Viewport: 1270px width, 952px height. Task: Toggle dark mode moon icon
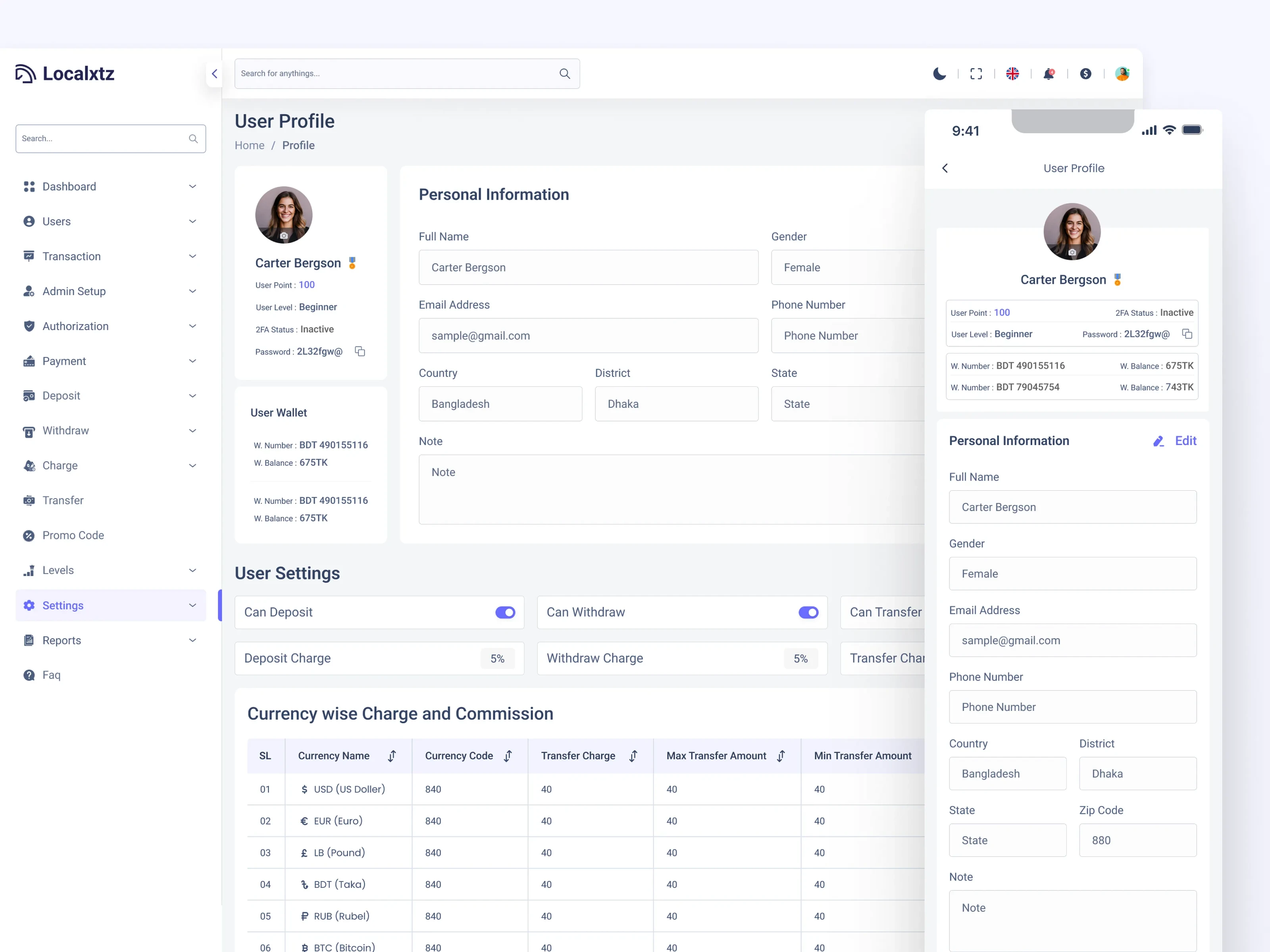tap(939, 73)
